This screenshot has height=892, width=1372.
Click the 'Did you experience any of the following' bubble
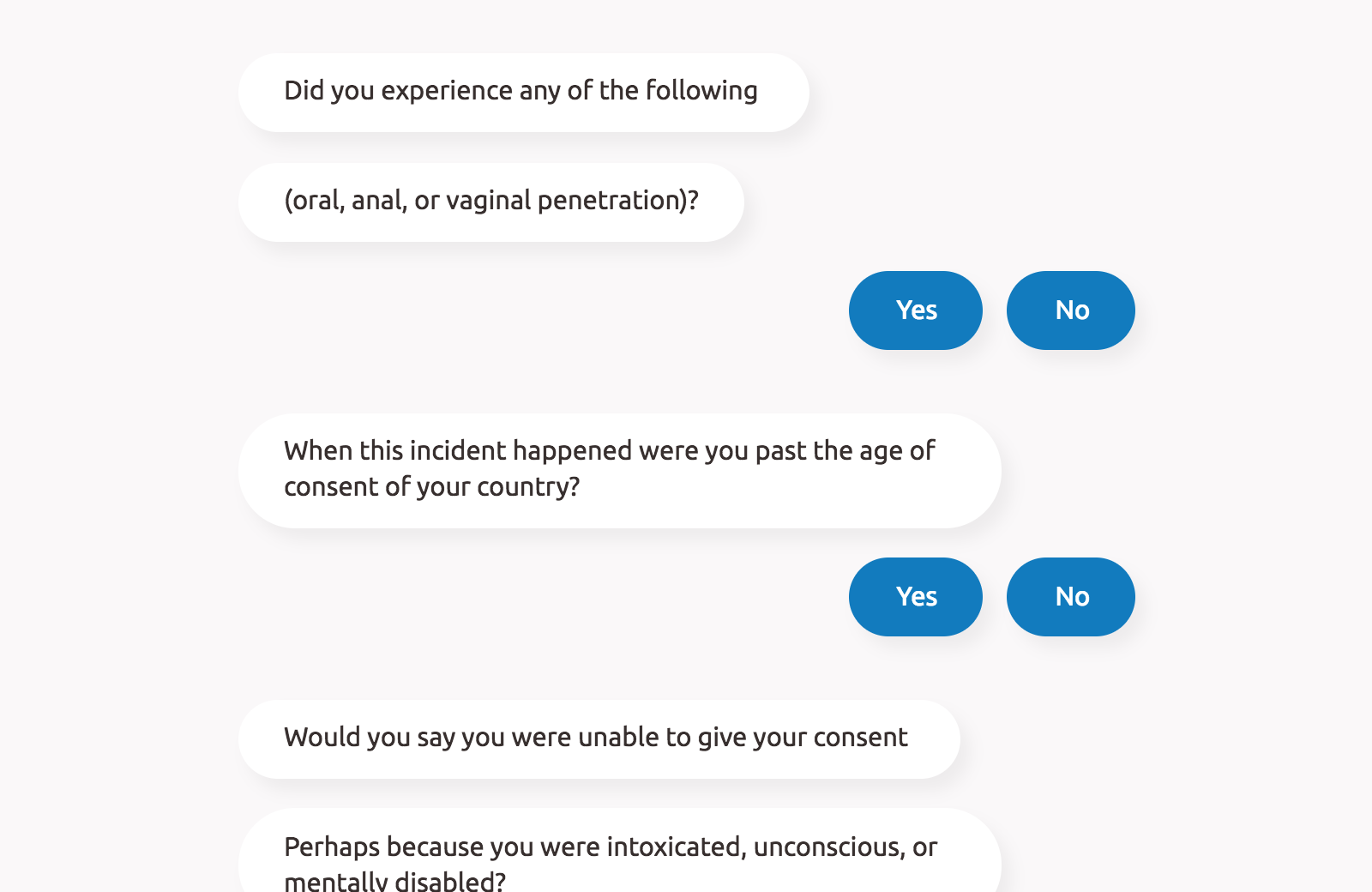(x=523, y=90)
